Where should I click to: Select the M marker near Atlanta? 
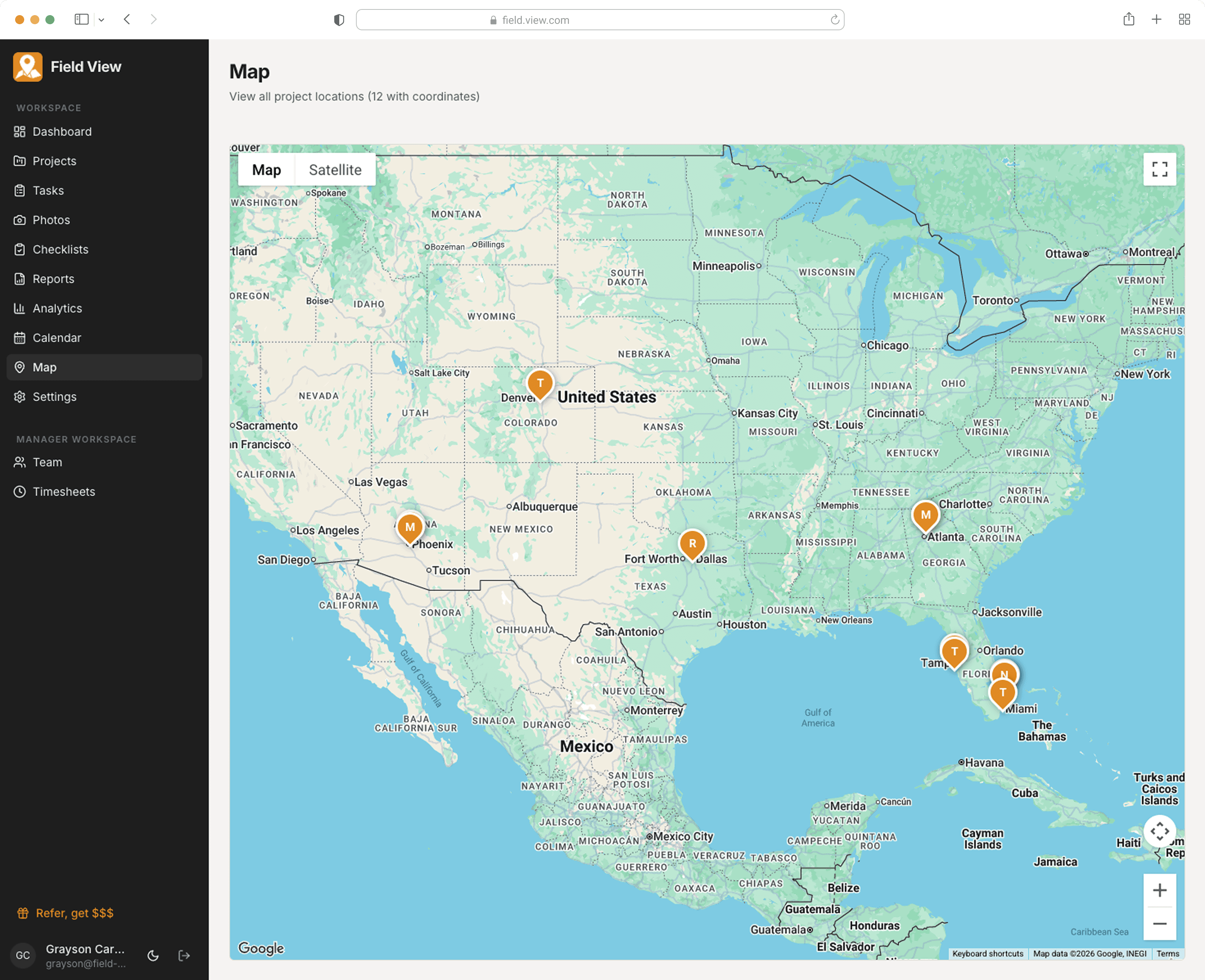coord(925,516)
